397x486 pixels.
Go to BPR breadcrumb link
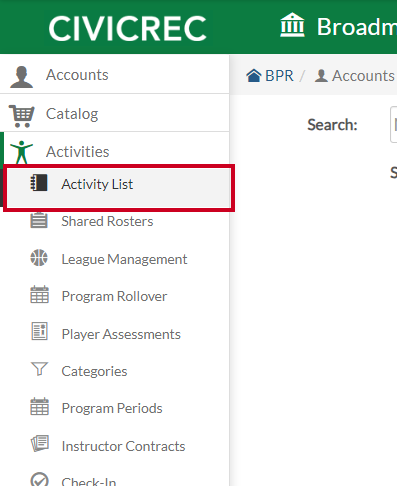(279, 76)
